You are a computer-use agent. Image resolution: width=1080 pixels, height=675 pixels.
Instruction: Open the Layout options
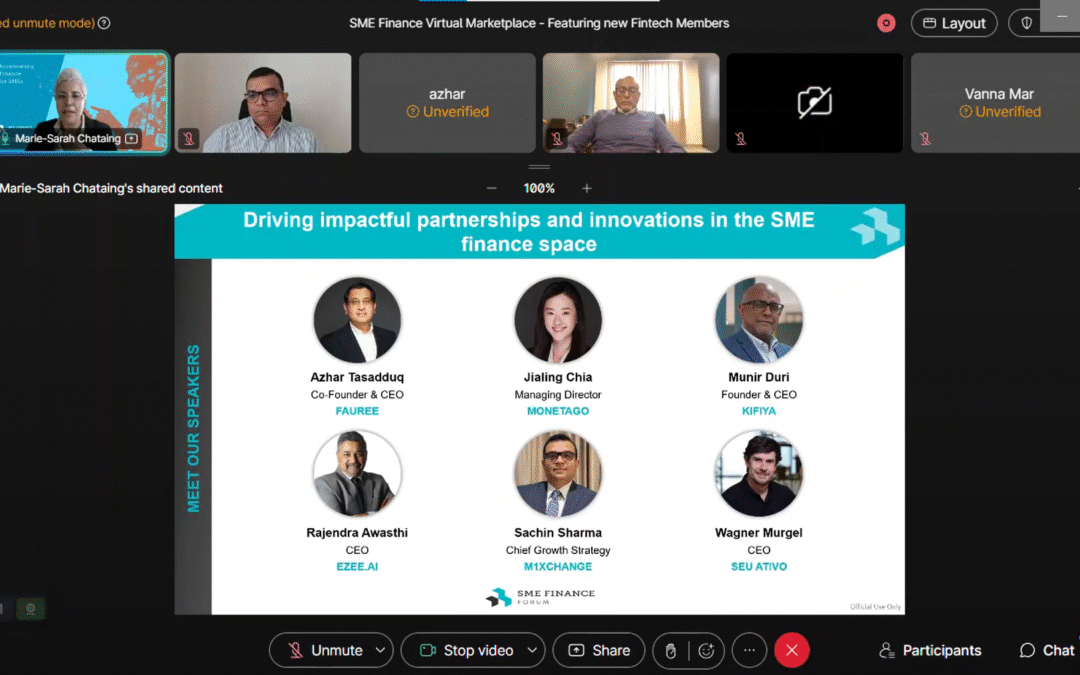click(x=954, y=23)
